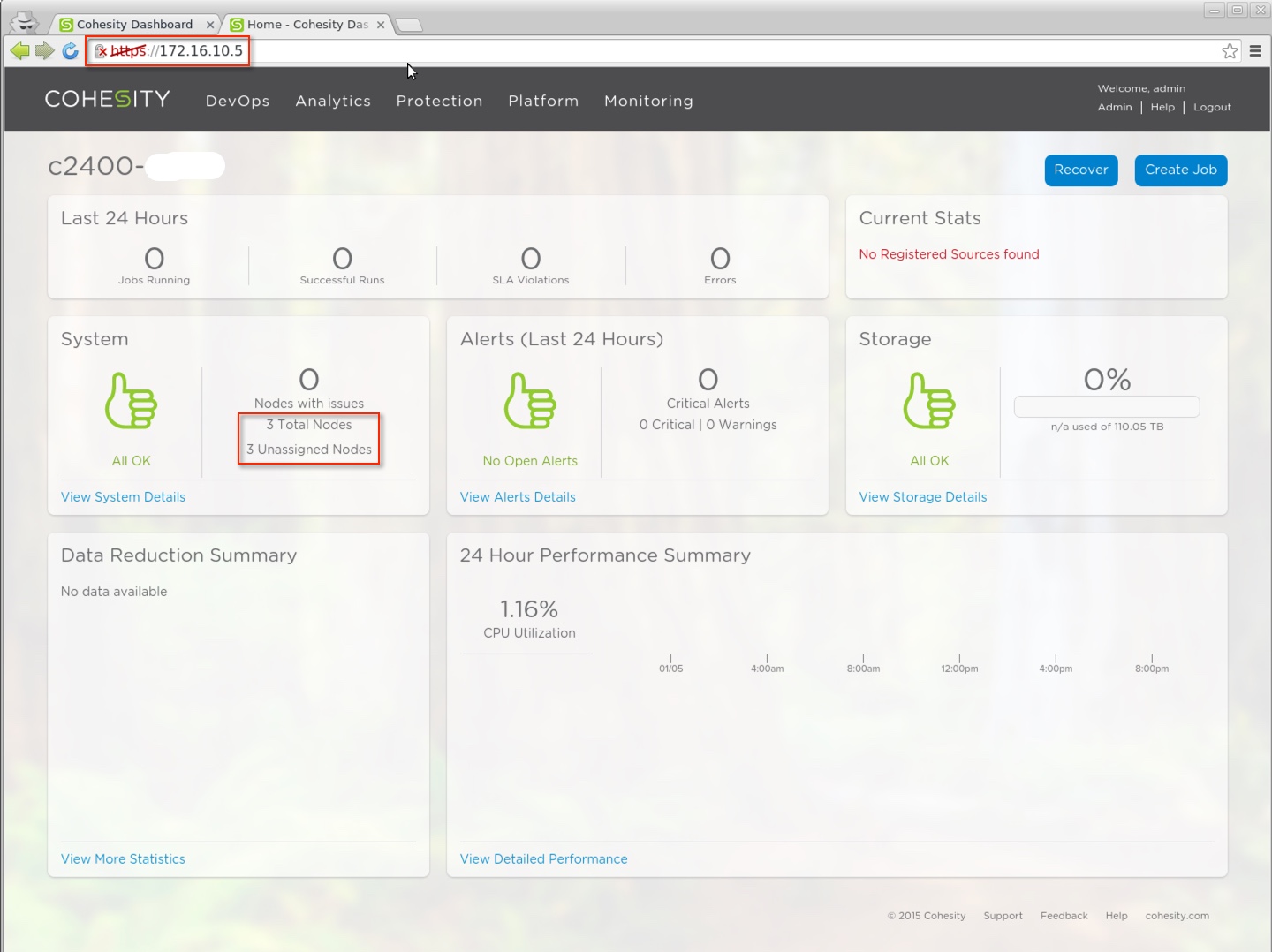Open the browser hamburger menu
This screenshot has height=952, width=1272.
[x=1256, y=51]
